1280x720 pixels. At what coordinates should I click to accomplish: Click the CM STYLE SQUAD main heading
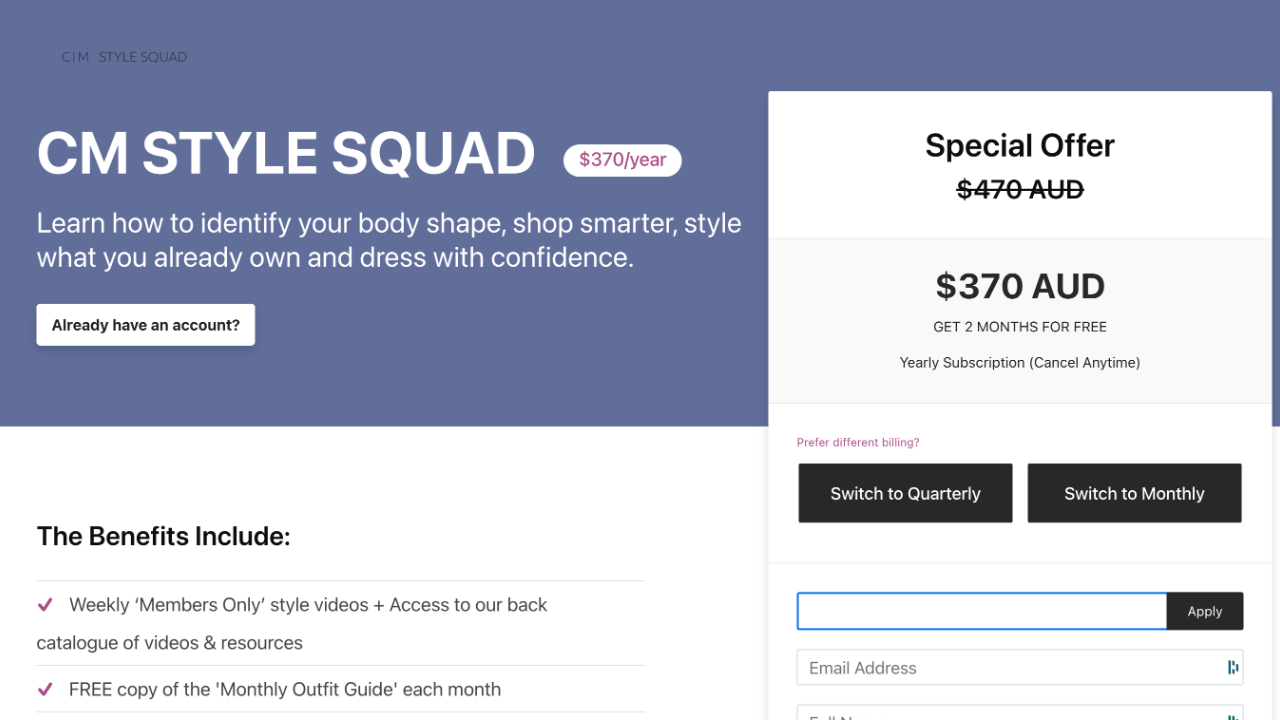(x=286, y=154)
